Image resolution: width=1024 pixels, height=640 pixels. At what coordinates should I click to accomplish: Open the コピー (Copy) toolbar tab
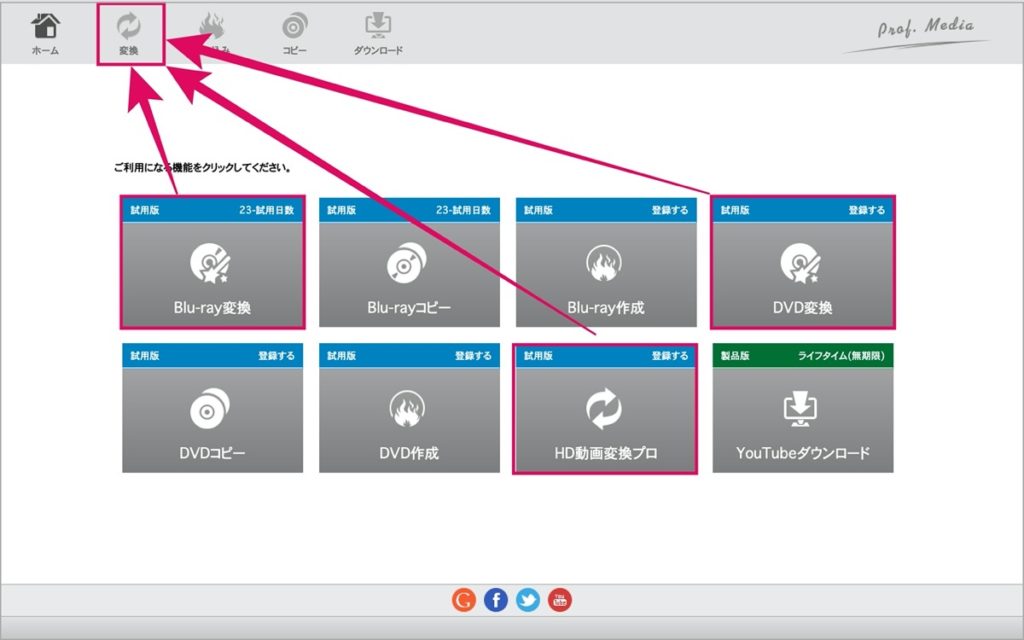tap(295, 33)
